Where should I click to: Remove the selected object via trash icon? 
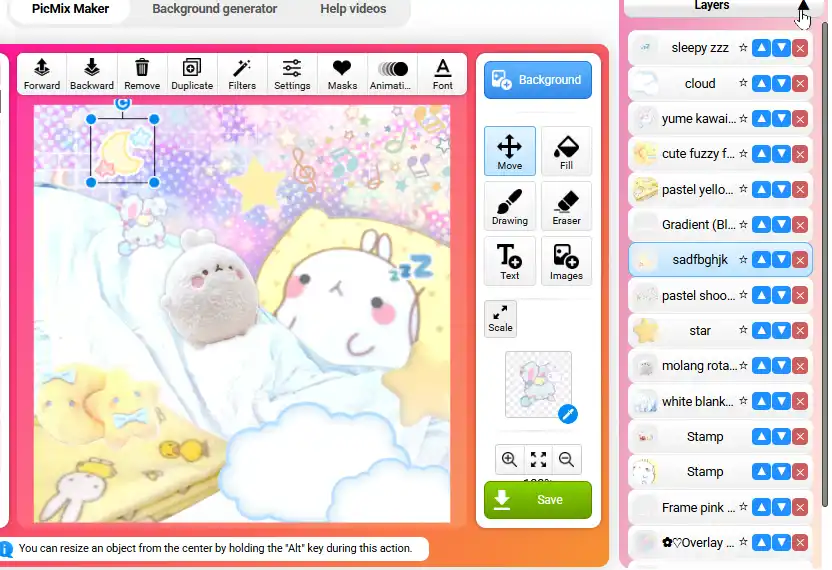click(142, 74)
